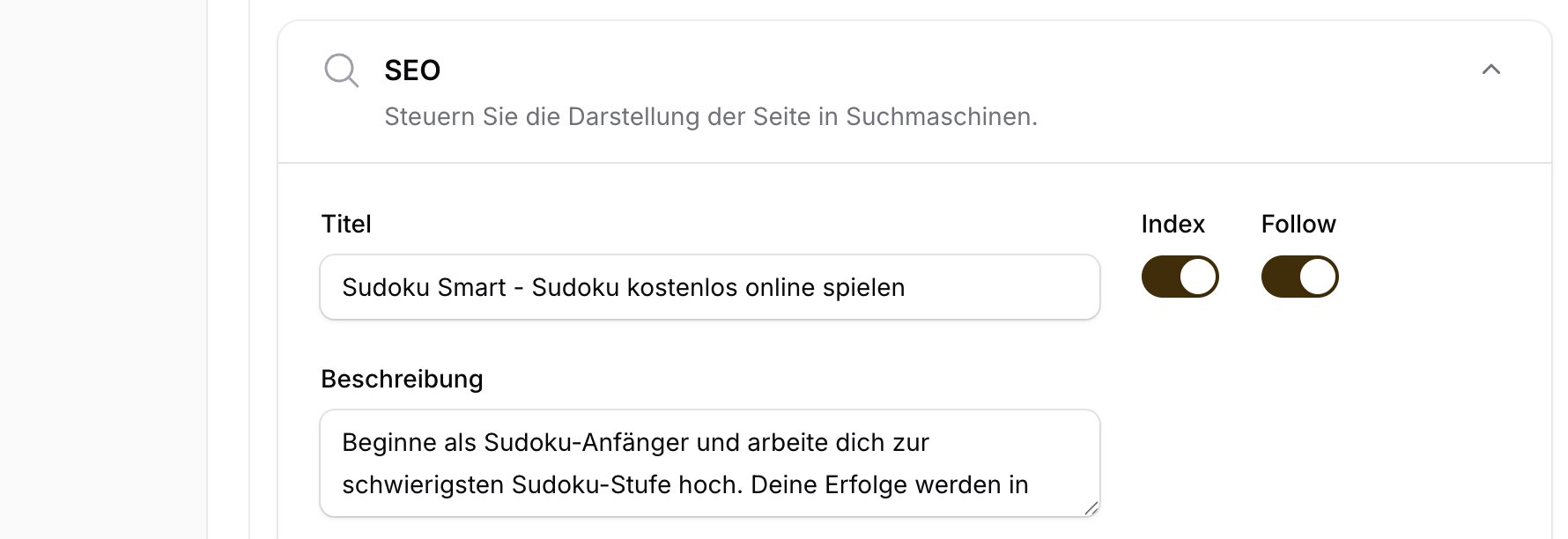Click the magnifying glass icon beside SEO
The image size is (1568, 539).
(x=342, y=70)
